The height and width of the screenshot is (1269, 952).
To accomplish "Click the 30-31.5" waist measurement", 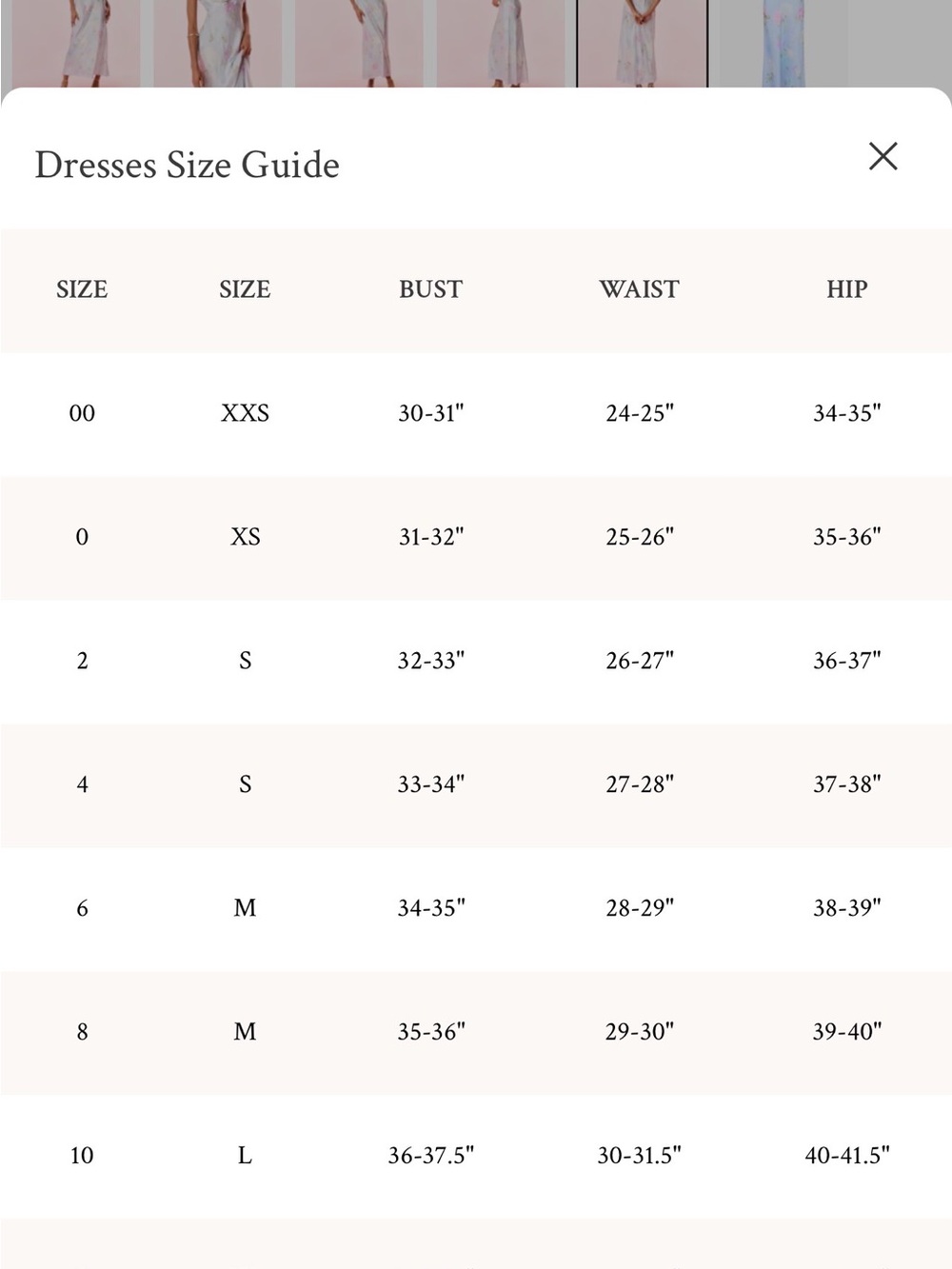I will coord(639,1156).
